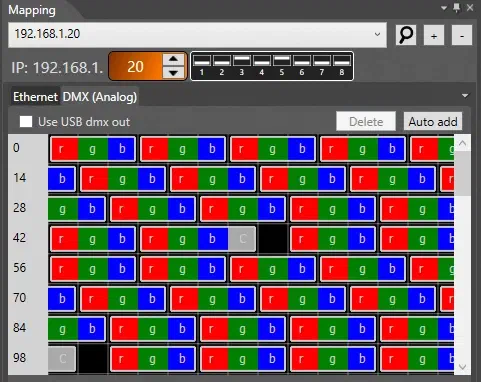Click row label 42
The height and width of the screenshot is (382, 481).
pyautogui.click(x=20, y=238)
